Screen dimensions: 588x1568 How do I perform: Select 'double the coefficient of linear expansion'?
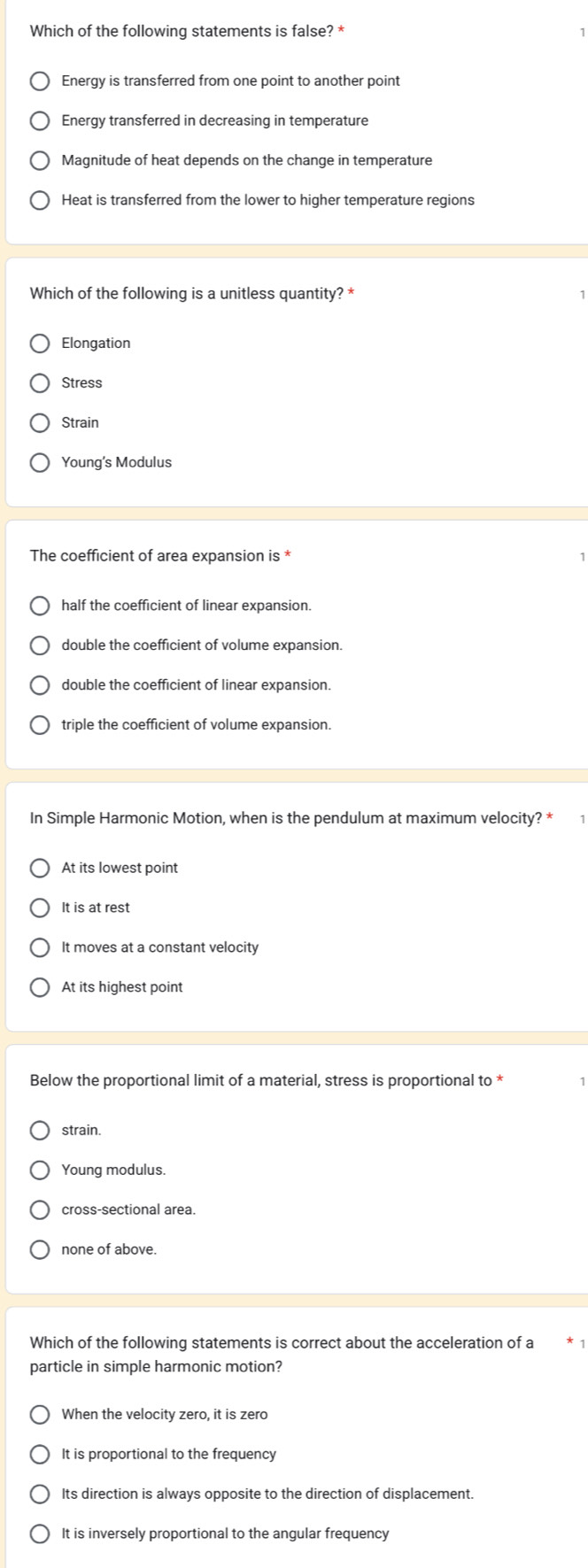[x=41, y=686]
